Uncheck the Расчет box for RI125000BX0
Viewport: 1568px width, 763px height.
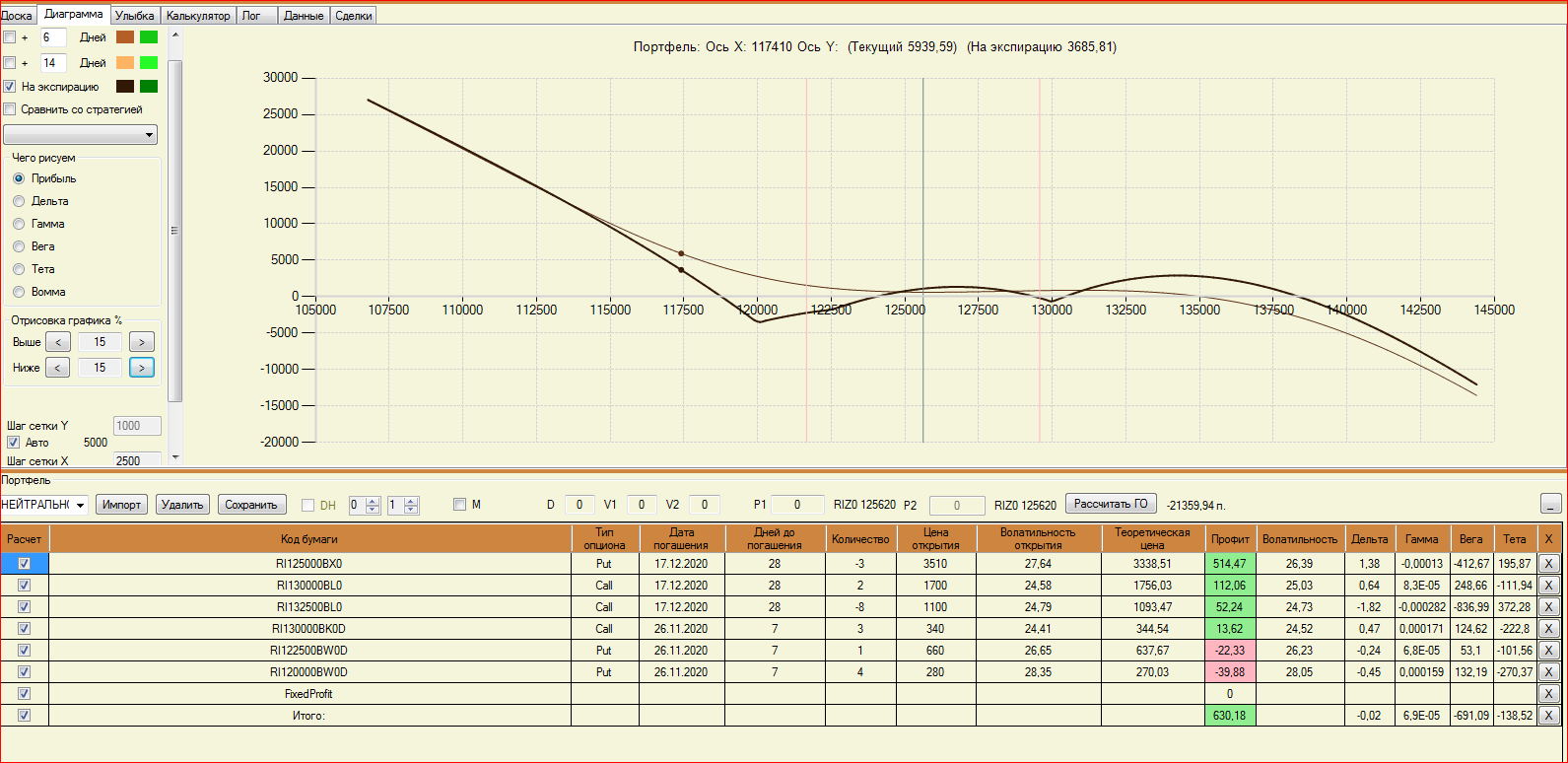pos(25,564)
